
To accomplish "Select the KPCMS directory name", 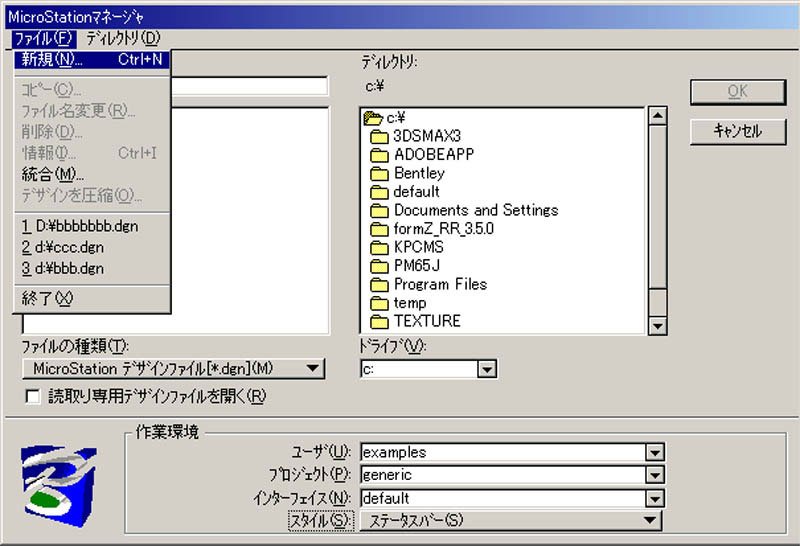I will tap(419, 247).
